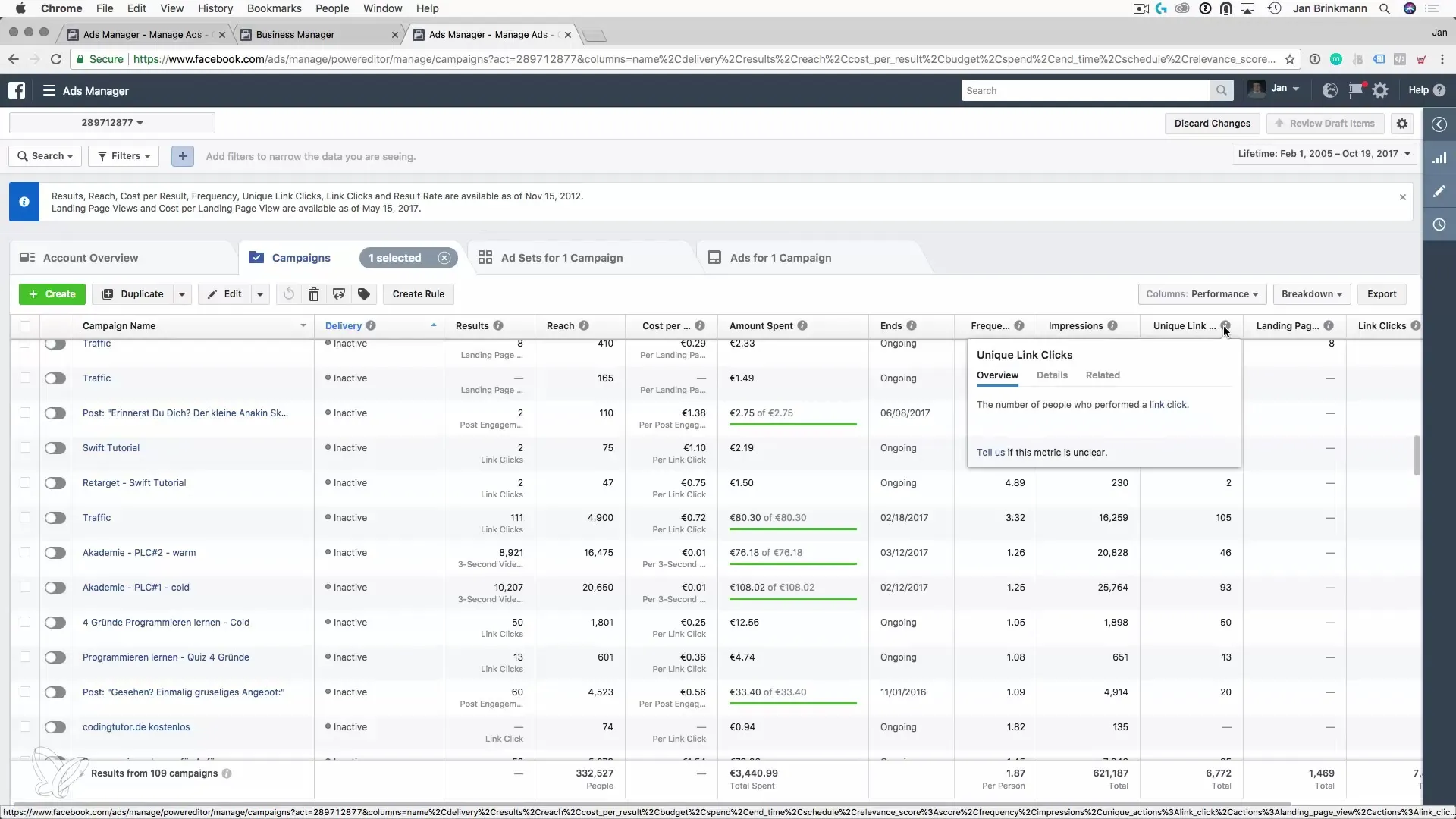This screenshot has height=819, width=1456.
Task: Open the Bookmarks menu in Chrome
Action: [274, 8]
